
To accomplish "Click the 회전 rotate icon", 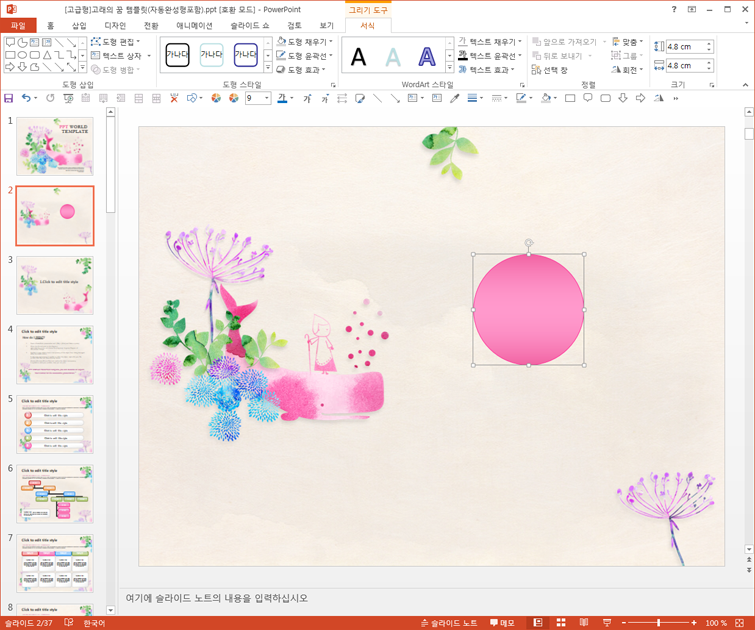I will (616, 70).
